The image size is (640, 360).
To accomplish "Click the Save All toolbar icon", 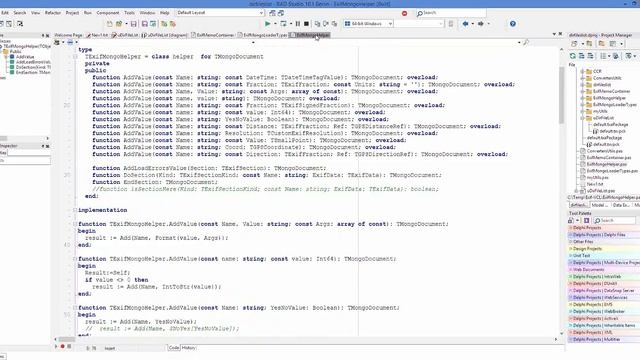I will click(144, 24).
